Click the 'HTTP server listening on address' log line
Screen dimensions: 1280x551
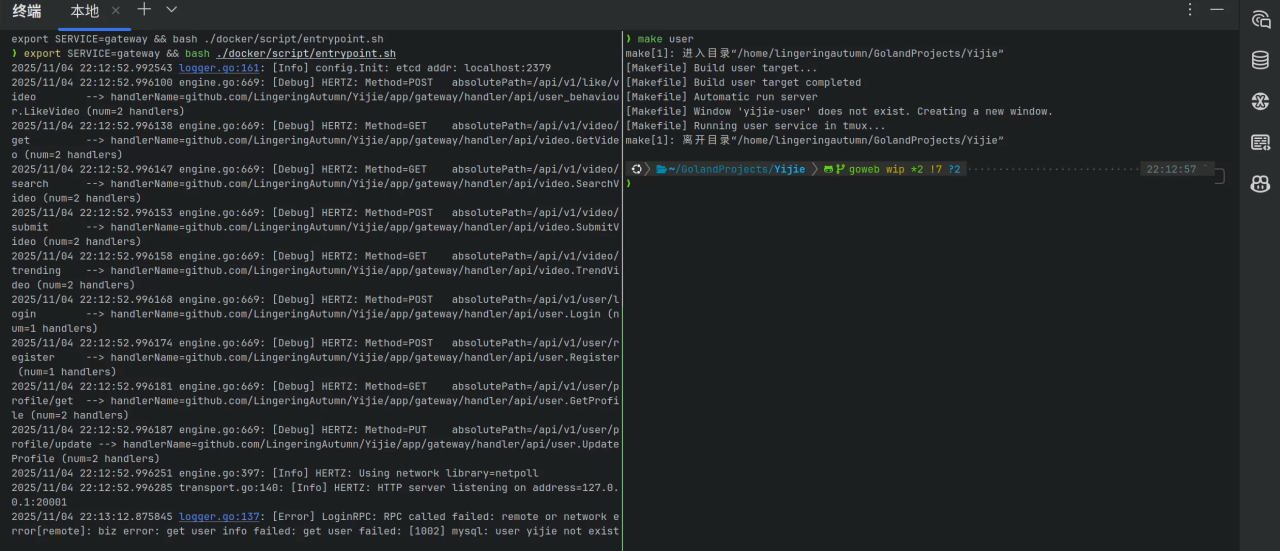click(315, 495)
